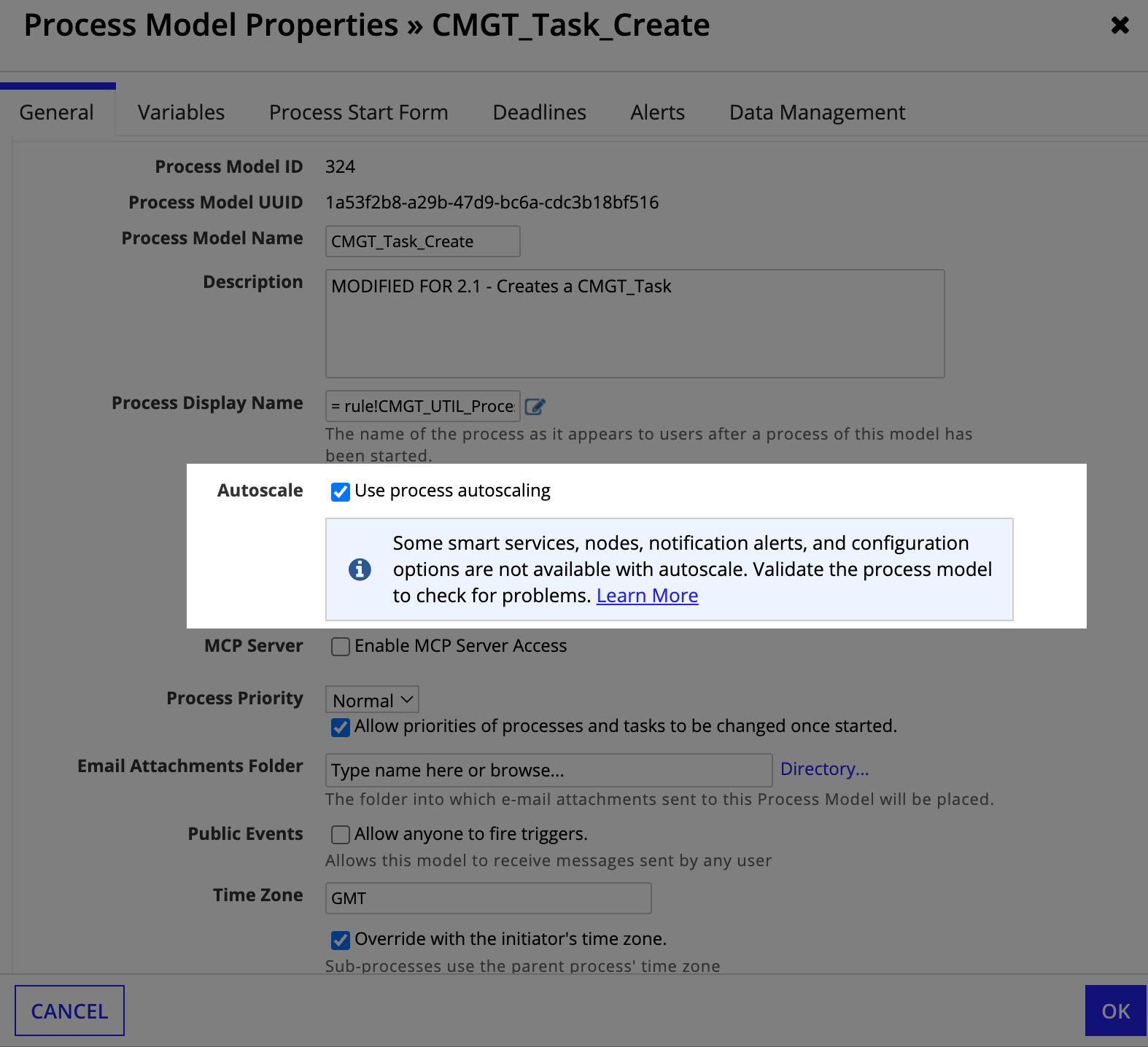Select the Process Model UUID value text
This screenshot has height=1047, width=1148.
[492, 203]
